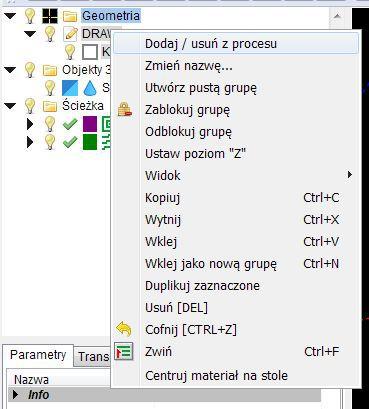369x409 pixels.
Task: Collapse the DRAW group node
Action: pos(30,34)
